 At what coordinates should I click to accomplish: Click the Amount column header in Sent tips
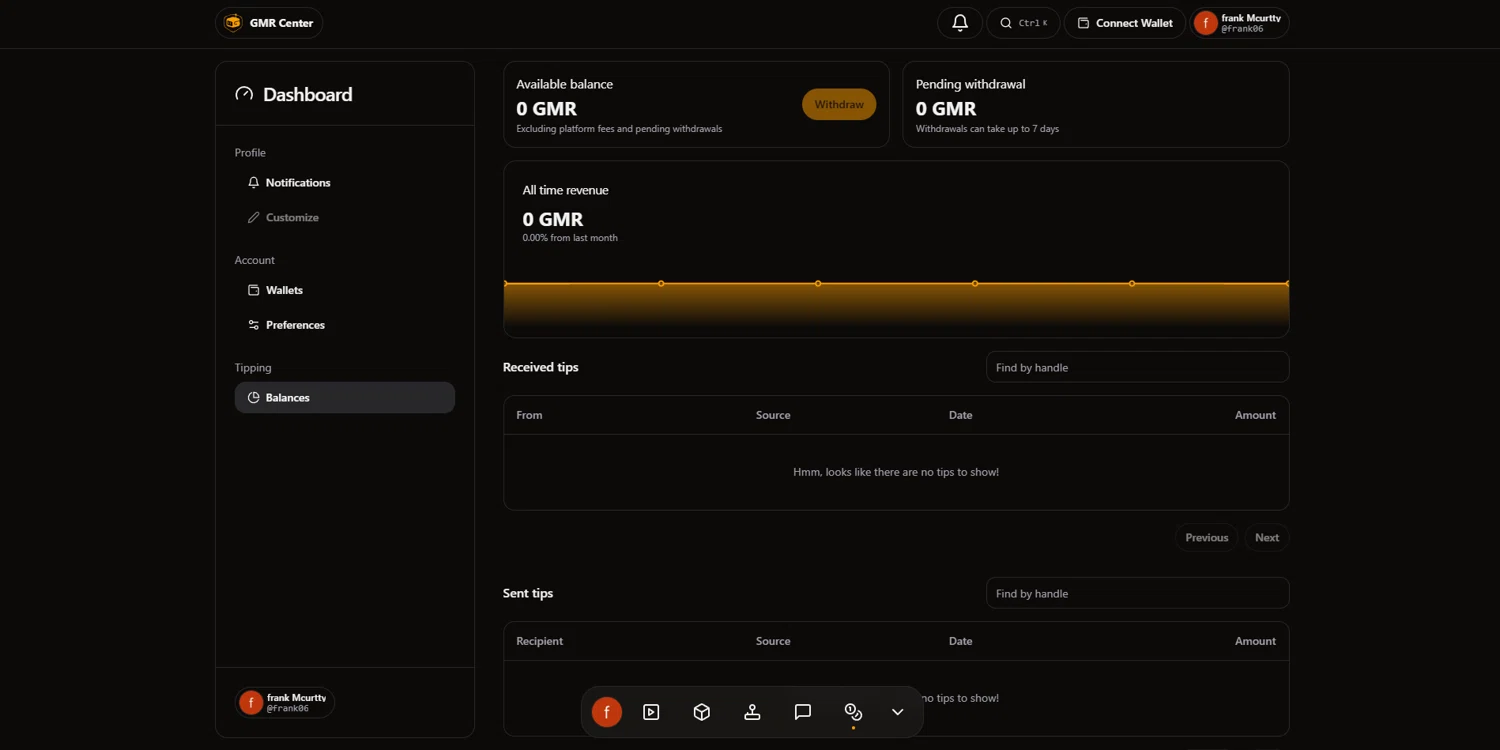(1255, 641)
